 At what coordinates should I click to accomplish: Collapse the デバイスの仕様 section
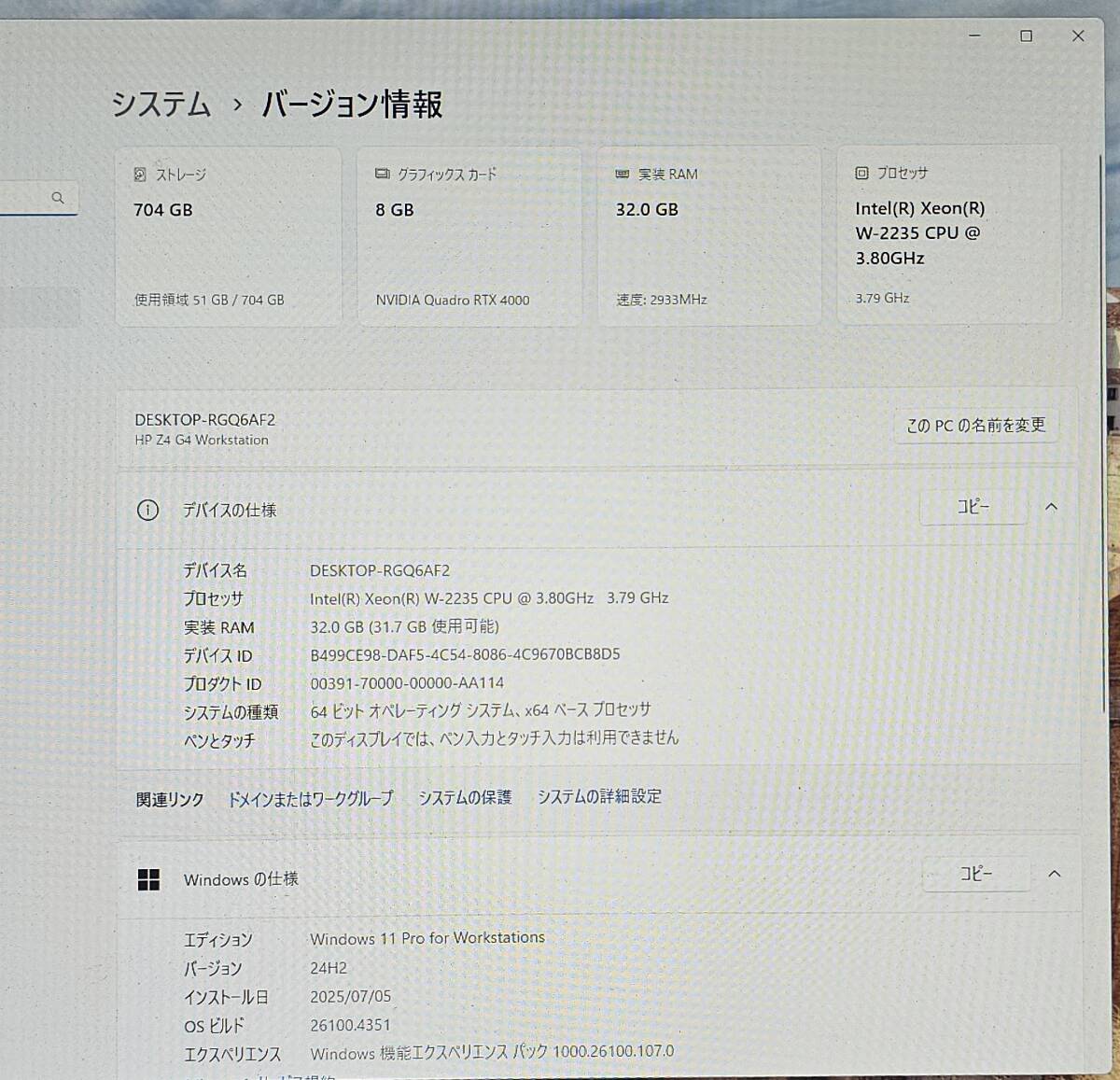point(1051,507)
